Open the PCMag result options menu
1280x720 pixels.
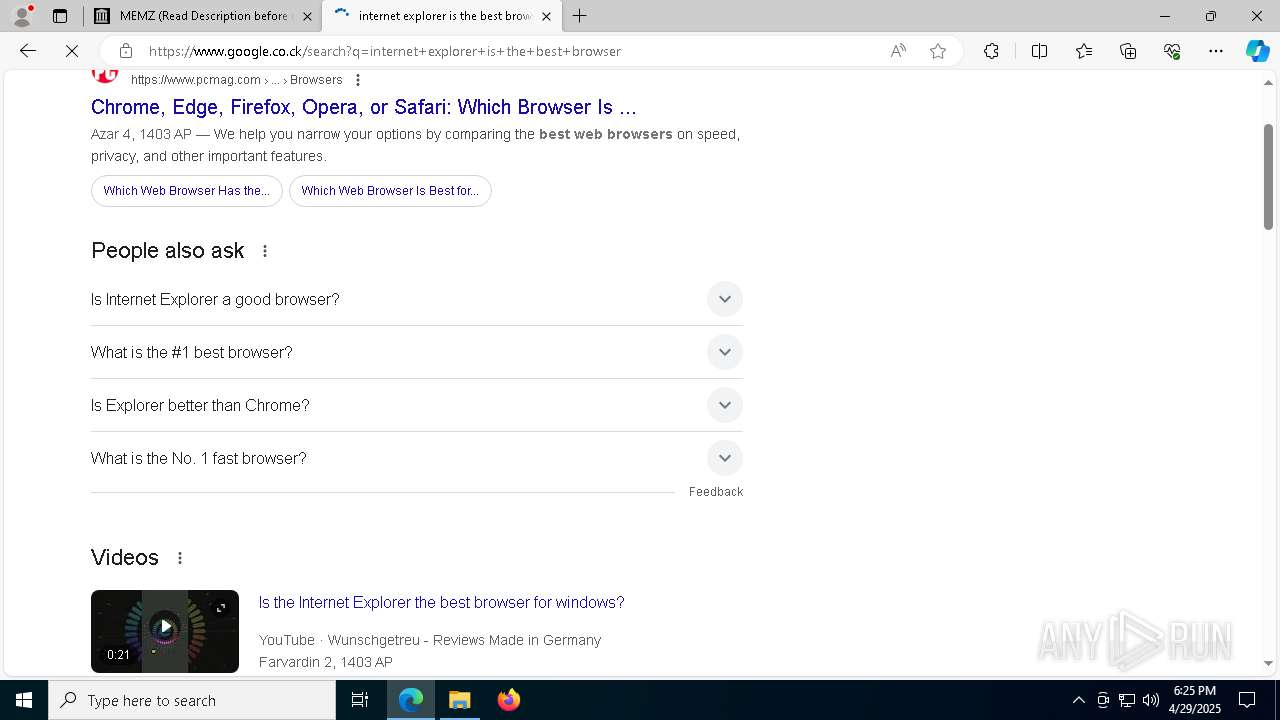tap(357, 80)
